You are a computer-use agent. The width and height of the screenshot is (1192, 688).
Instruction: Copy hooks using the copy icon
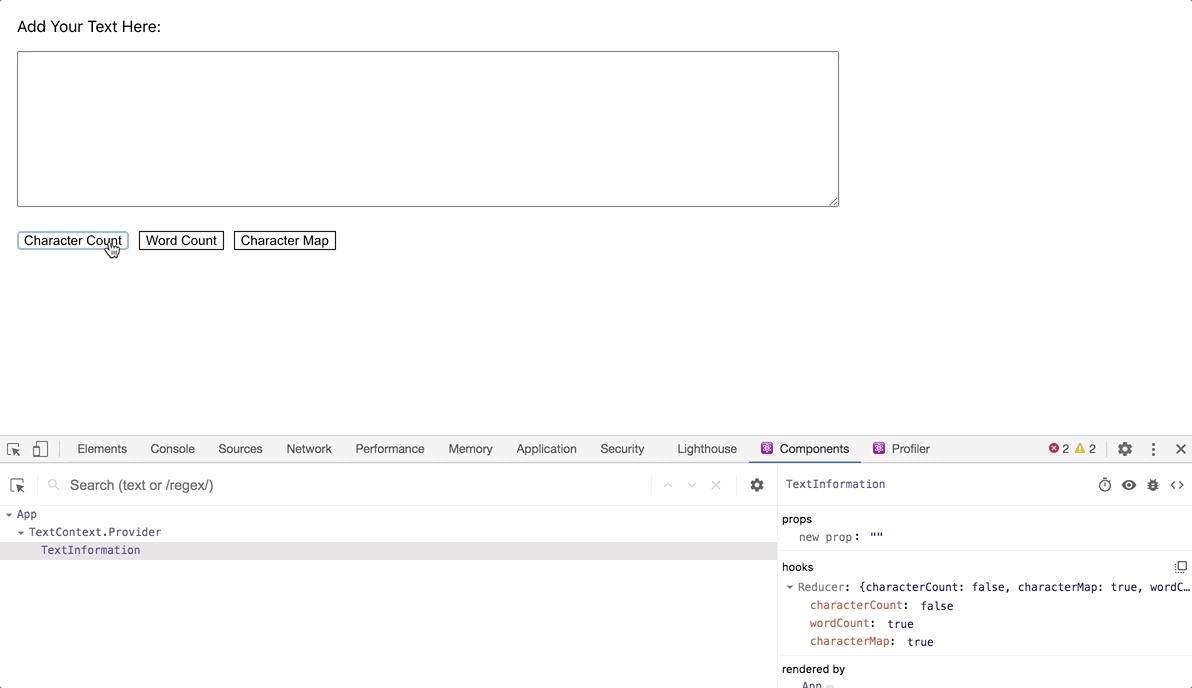[1180, 567]
